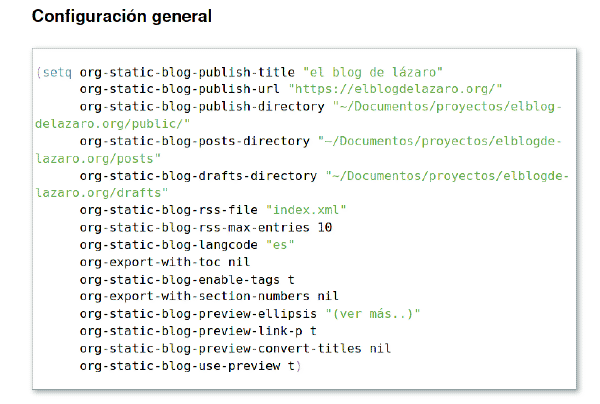The image size is (600, 404).
Task: Click nil value after preview-convert-titles
Action: pyautogui.click(x=380, y=349)
